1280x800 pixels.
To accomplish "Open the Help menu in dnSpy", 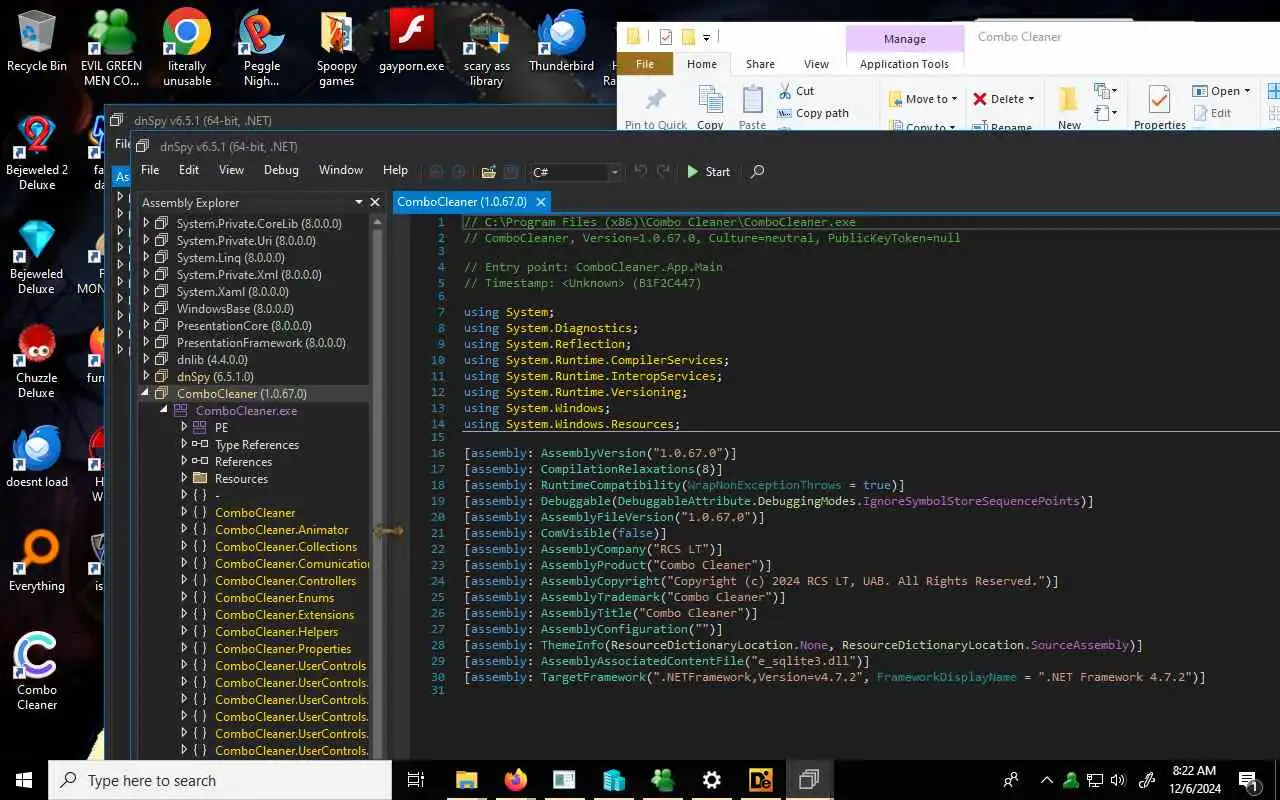I will tap(395, 170).
